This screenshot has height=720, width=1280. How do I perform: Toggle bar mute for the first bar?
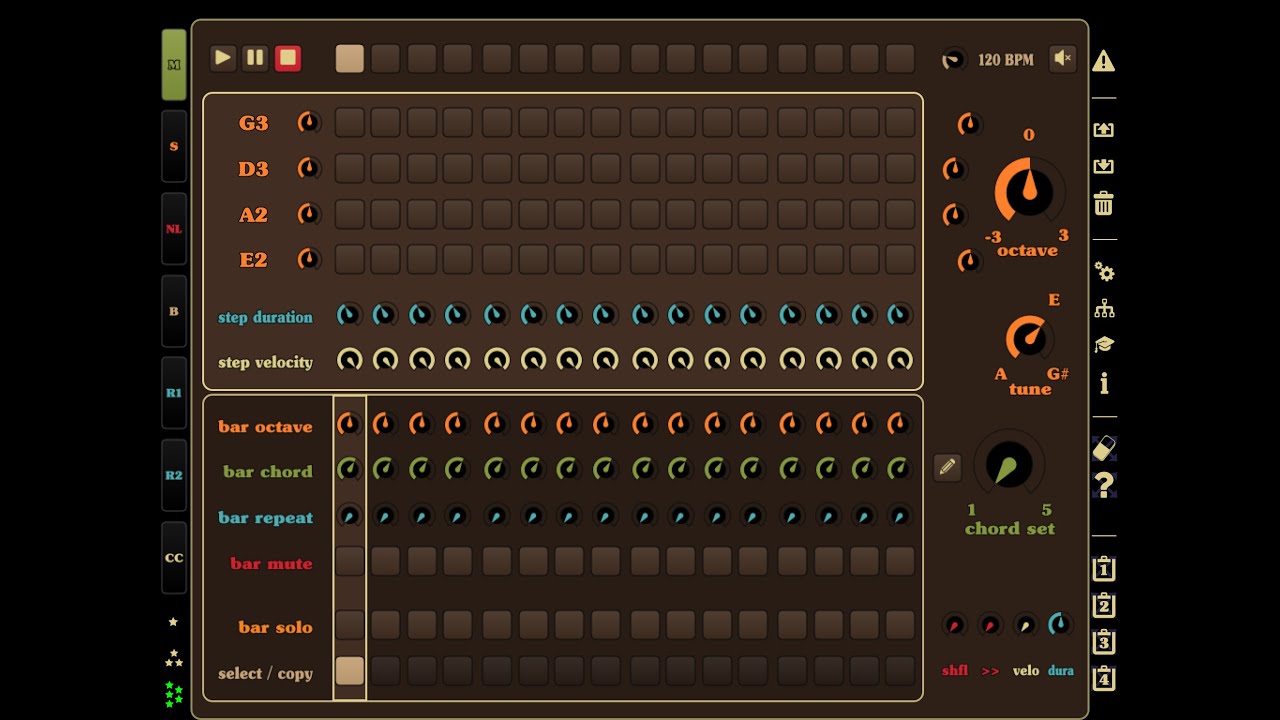(x=350, y=561)
